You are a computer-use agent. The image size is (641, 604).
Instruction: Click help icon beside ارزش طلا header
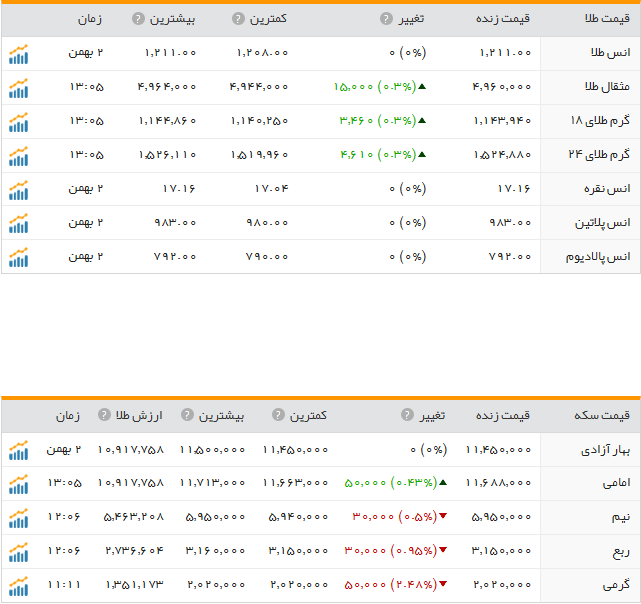coord(104,415)
